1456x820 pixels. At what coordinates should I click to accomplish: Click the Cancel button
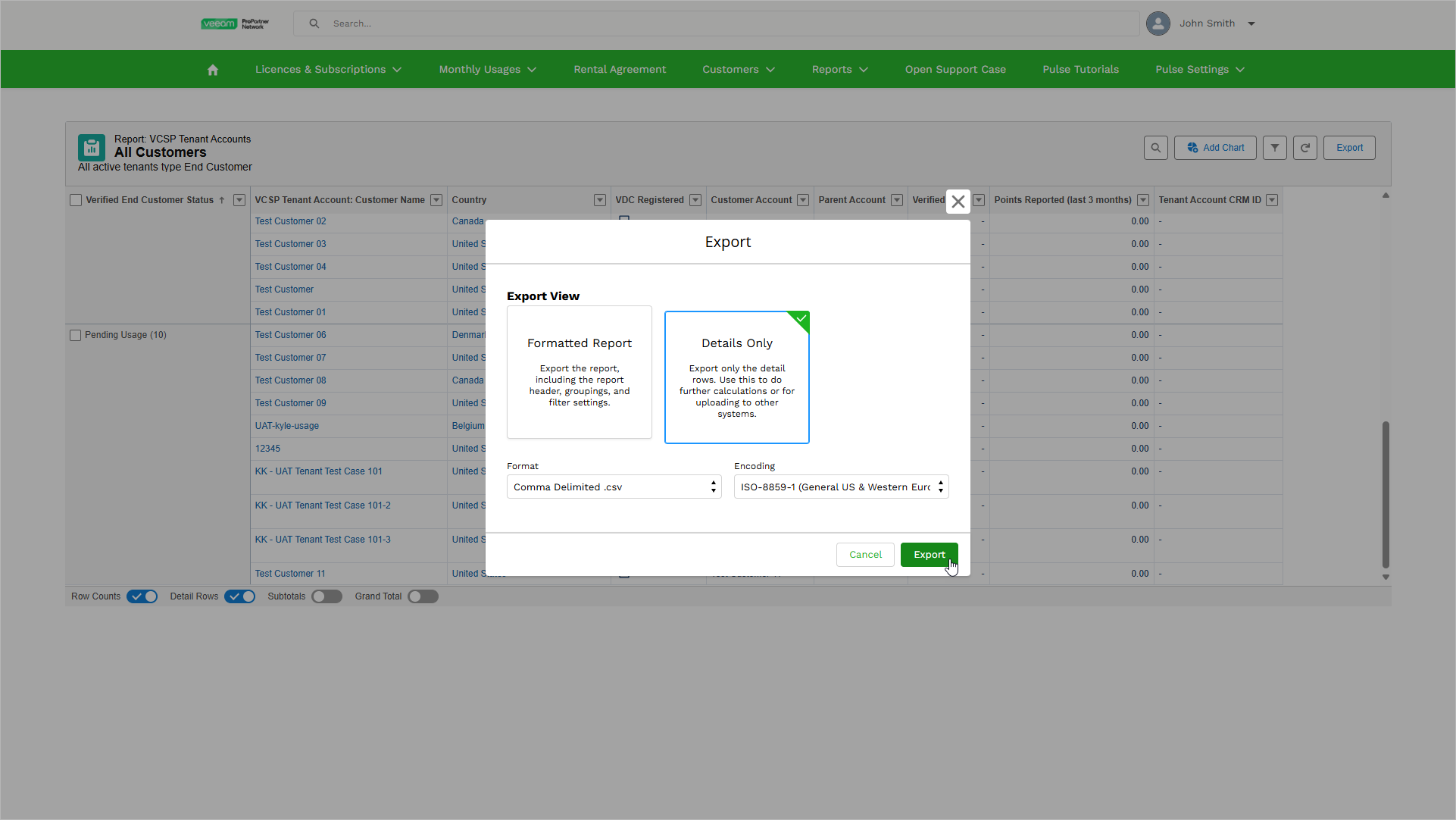click(865, 555)
